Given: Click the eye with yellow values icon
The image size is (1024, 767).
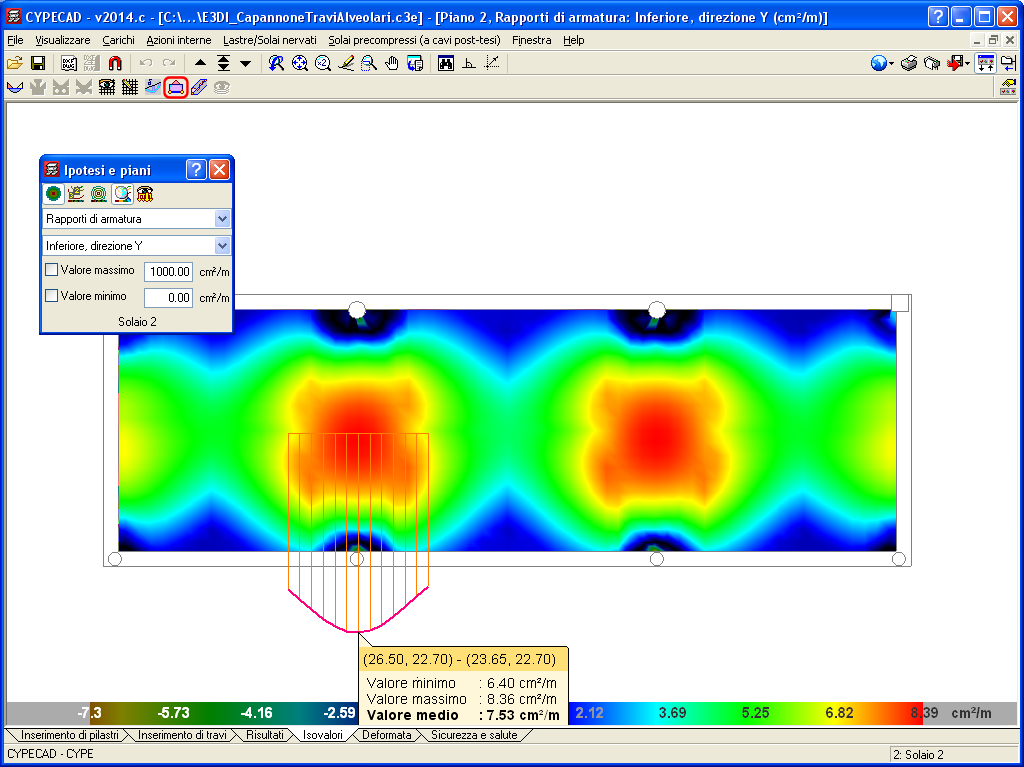Looking at the screenshot, I should [145, 193].
